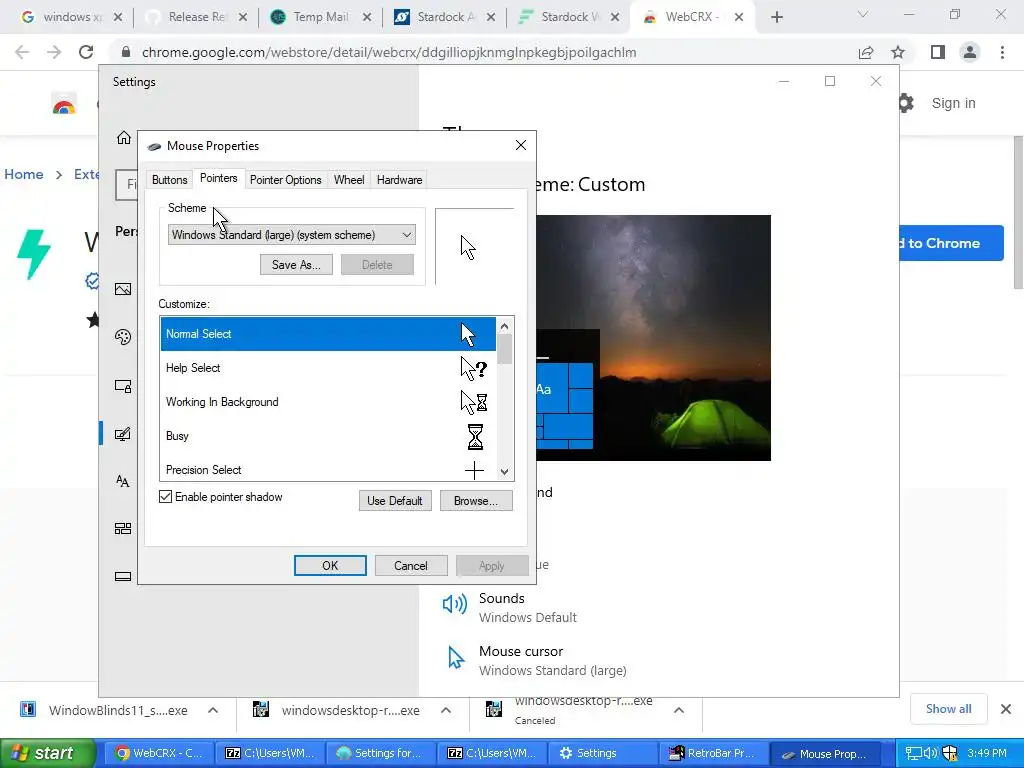Click Sign in on Web Store
This screenshot has width=1024, height=768.
coord(953,103)
